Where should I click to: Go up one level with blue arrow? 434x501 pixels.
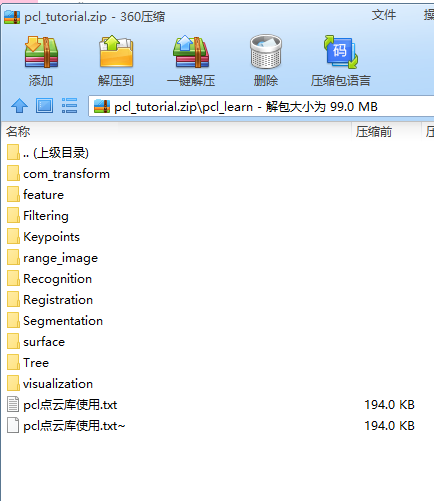coord(19,106)
